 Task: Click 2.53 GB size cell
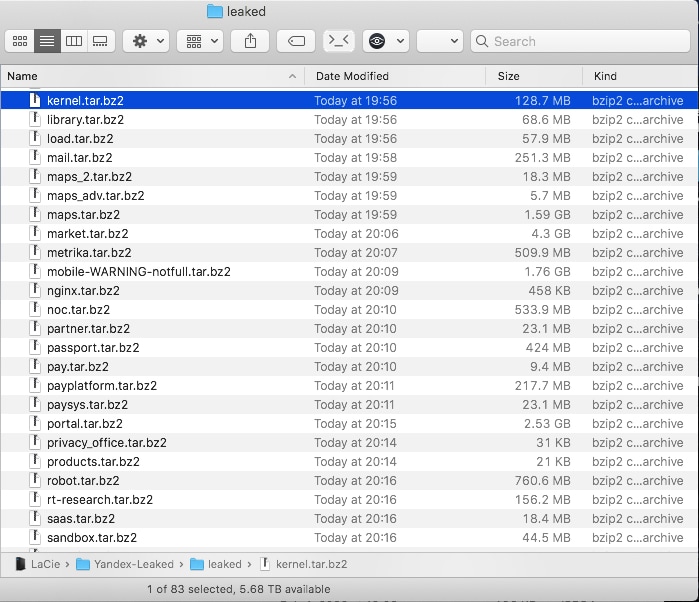tap(547, 424)
